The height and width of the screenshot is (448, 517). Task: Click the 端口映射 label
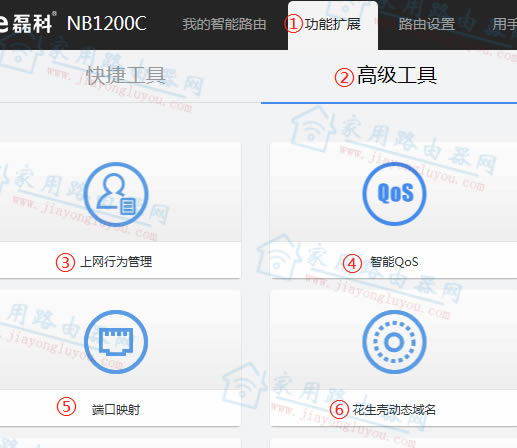116,409
